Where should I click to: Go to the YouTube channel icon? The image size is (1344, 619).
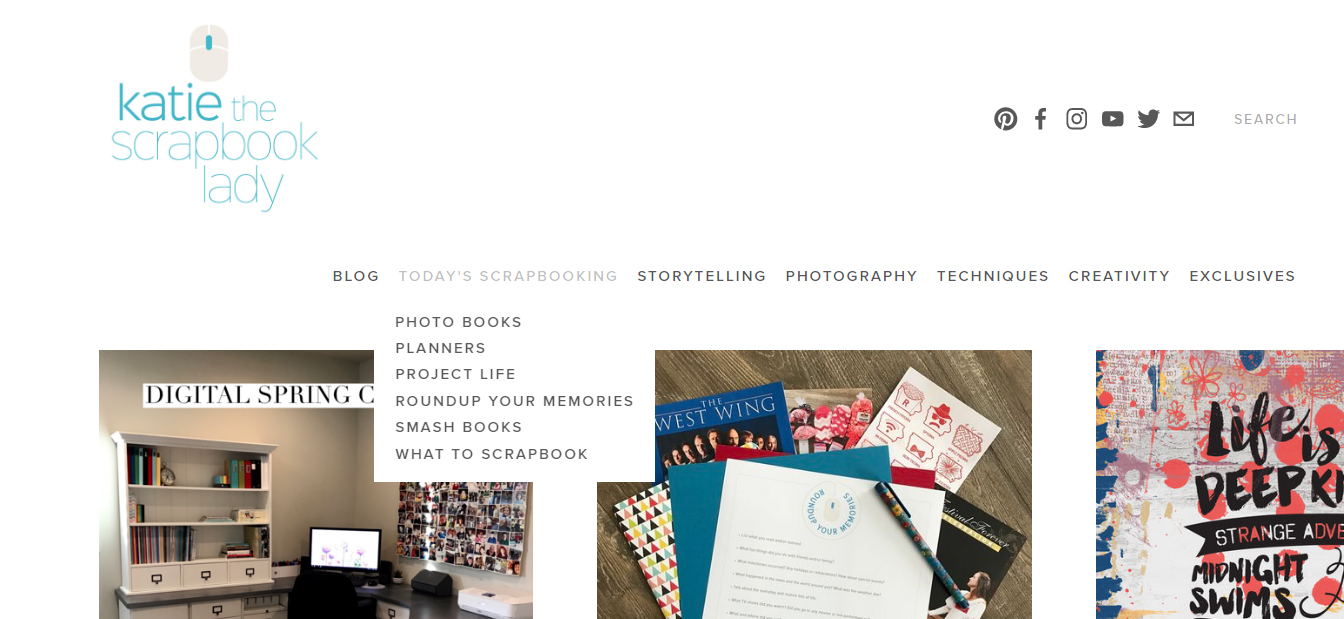tap(1113, 119)
